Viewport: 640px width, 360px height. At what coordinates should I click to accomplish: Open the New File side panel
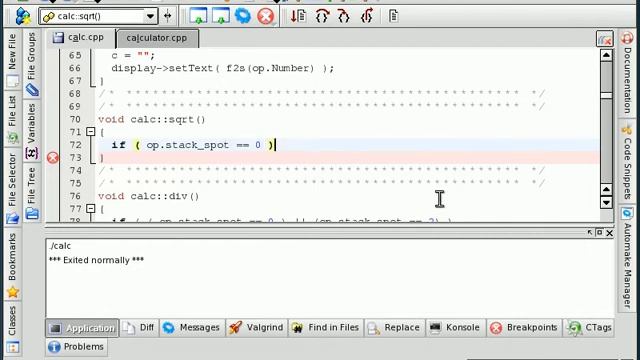click(12, 60)
